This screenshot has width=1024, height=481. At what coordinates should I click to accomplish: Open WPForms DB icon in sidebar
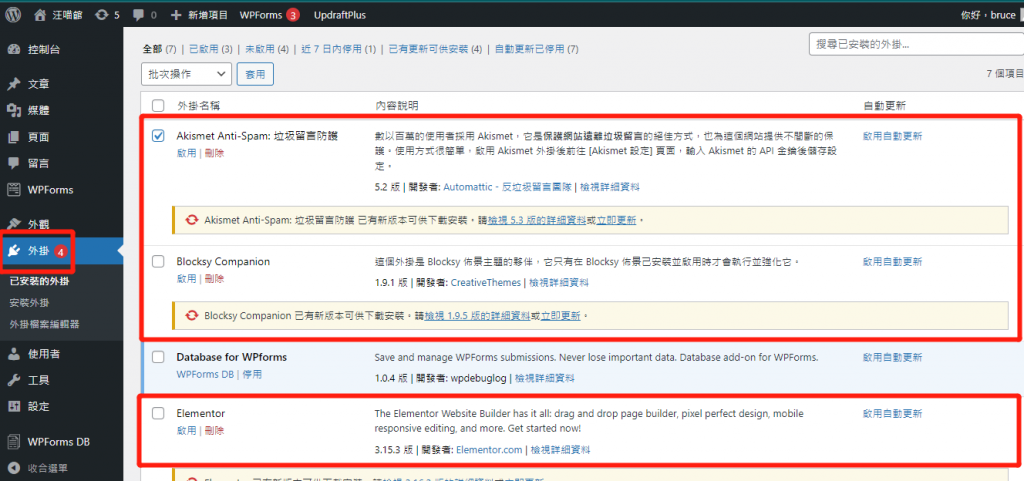click(x=14, y=441)
